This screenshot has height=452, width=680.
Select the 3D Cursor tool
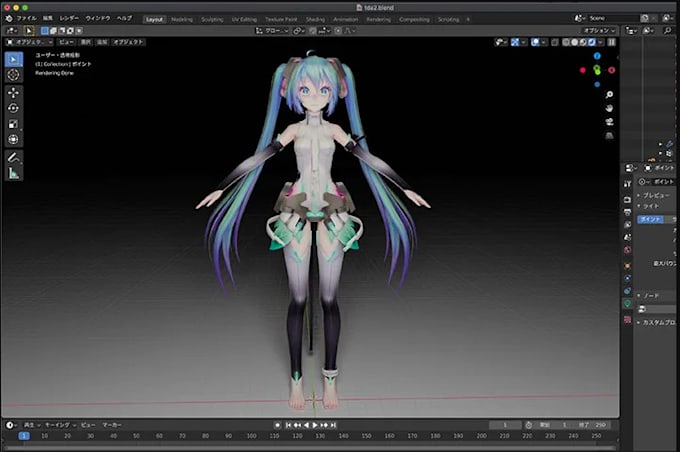tap(13, 75)
